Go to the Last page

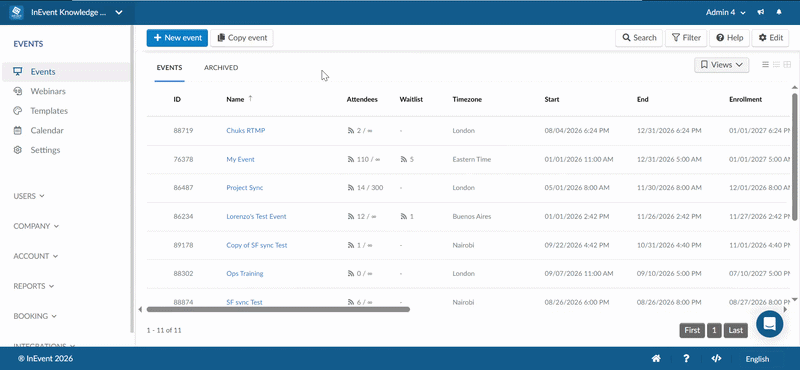[x=736, y=330]
